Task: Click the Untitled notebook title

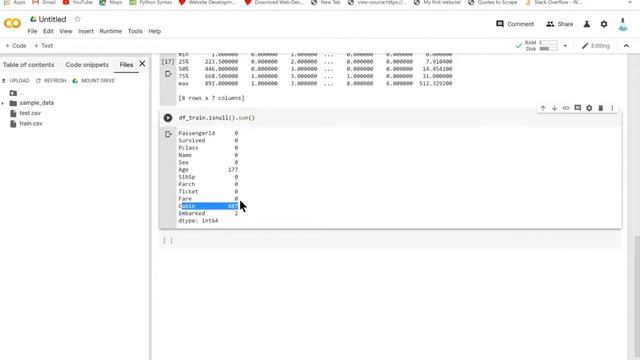Action: [52, 19]
